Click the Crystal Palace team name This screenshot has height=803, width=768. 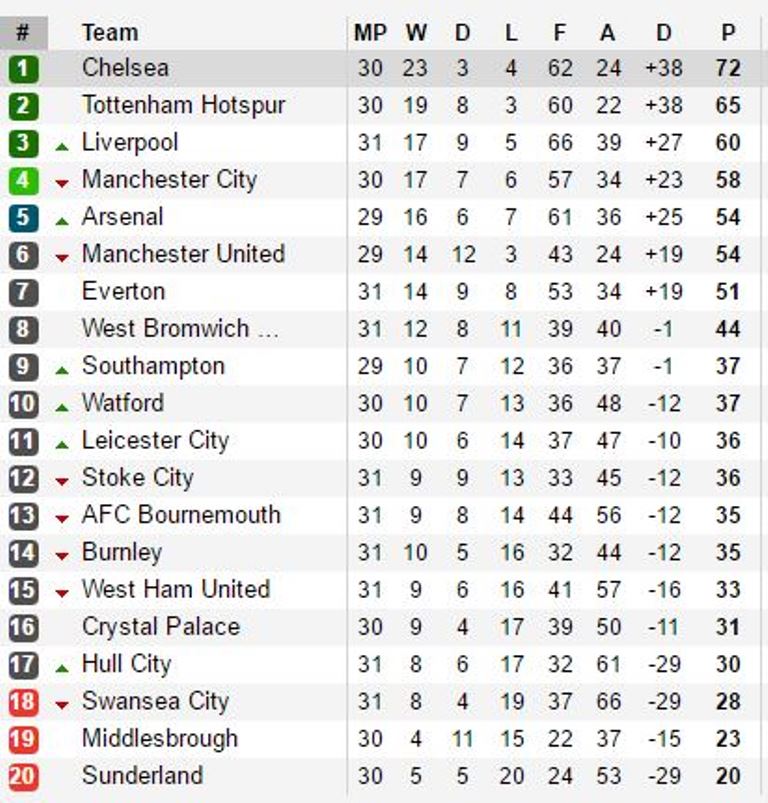(x=161, y=627)
